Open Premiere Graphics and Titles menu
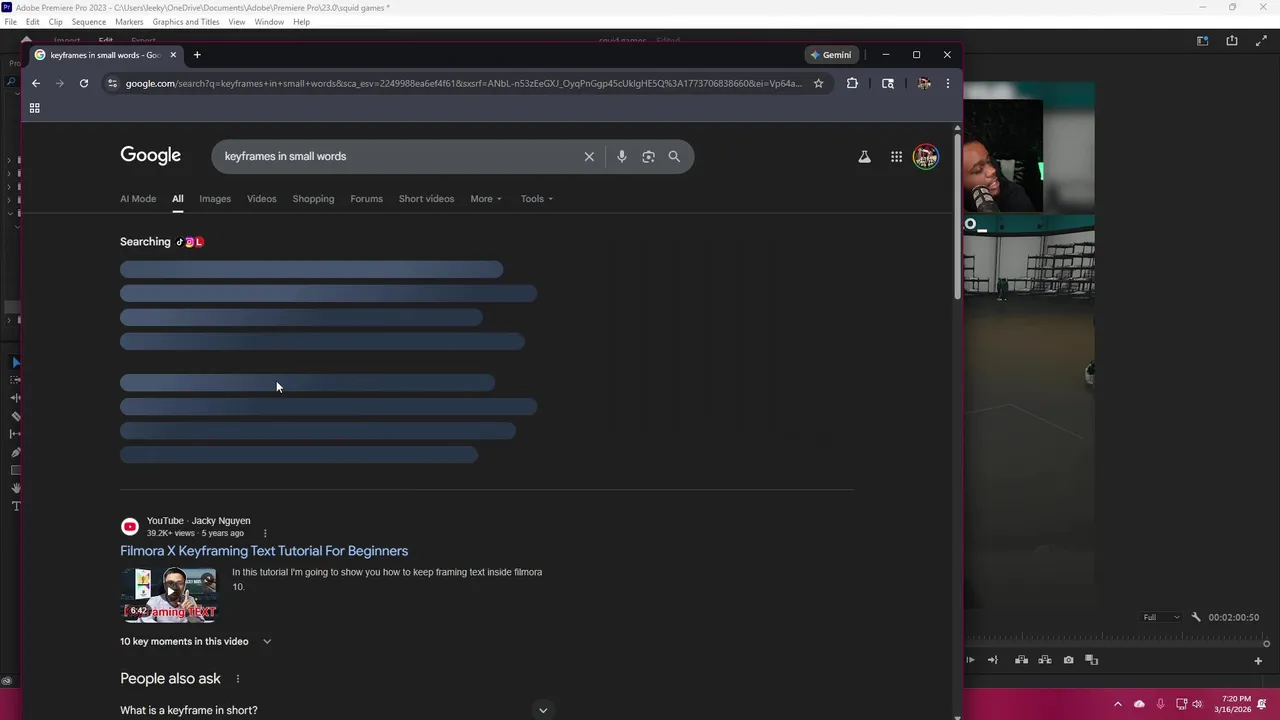The width and height of the screenshot is (1280, 720). 186,22
